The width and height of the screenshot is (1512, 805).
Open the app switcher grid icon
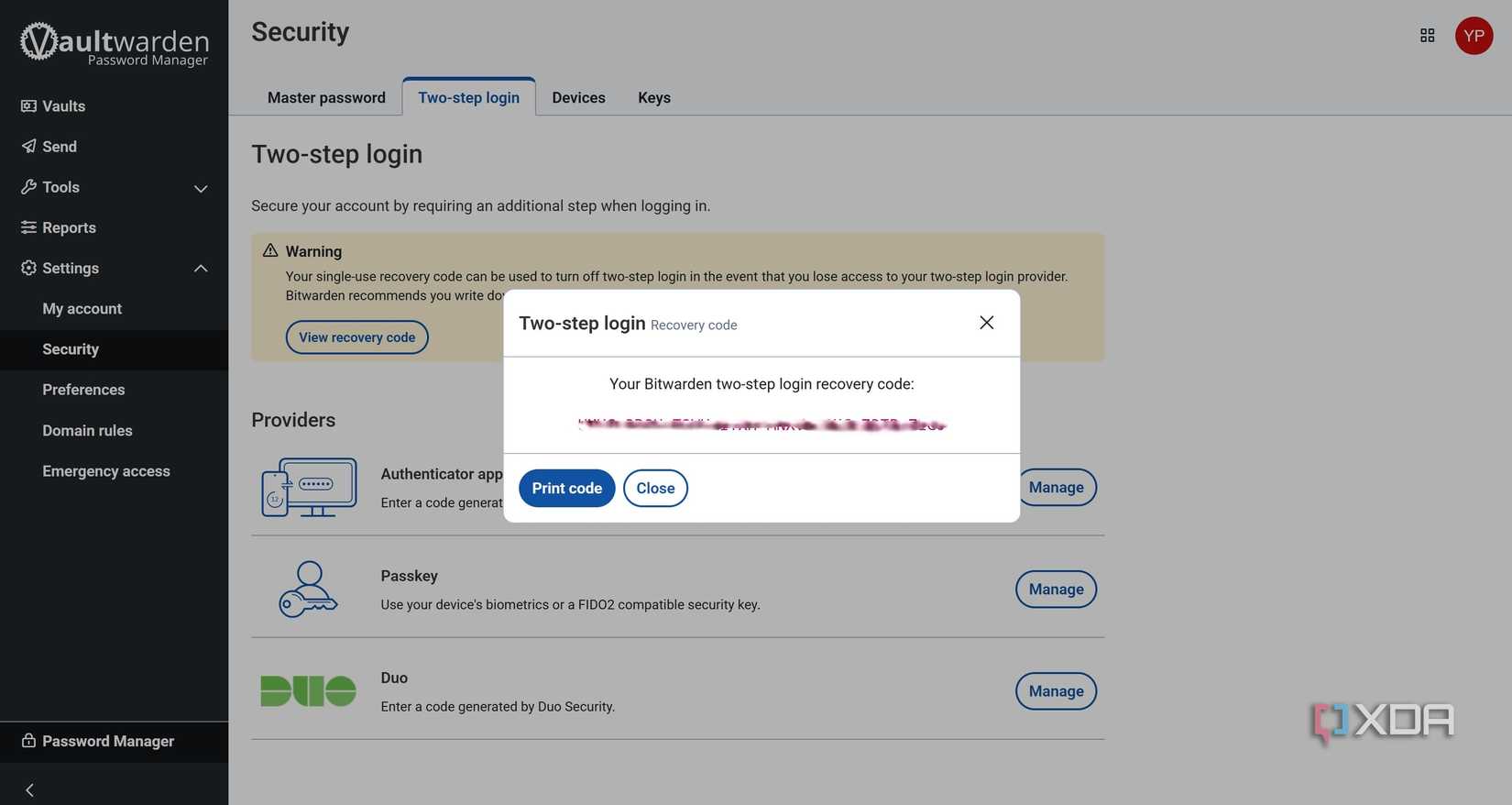1427,36
